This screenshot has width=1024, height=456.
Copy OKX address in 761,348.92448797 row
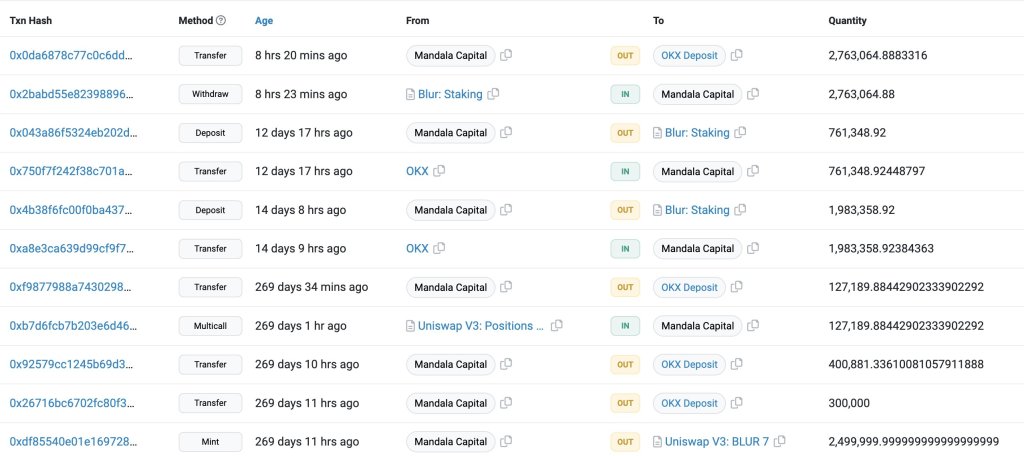[x=440, y=172]
